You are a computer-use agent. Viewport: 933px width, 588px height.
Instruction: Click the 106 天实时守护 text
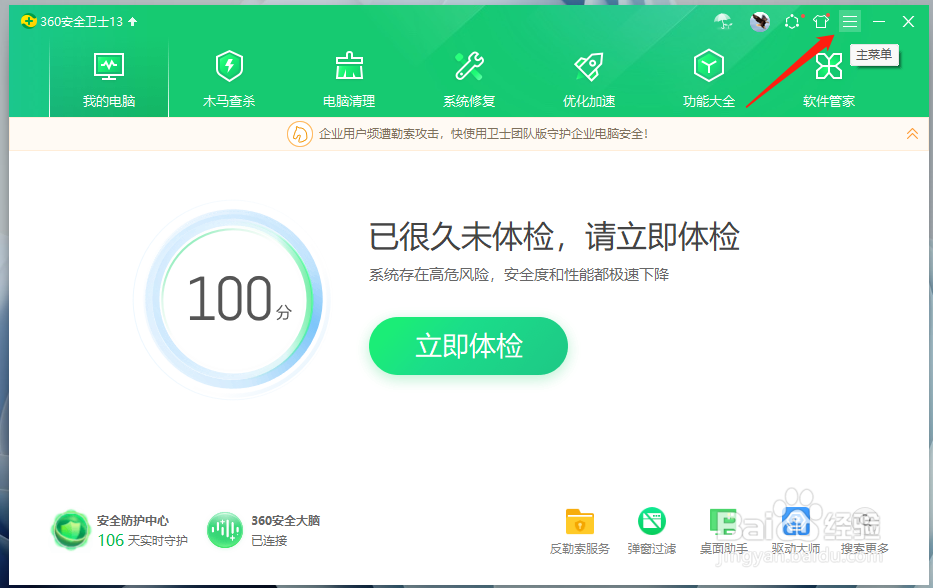pyautogui.click(x=143, y=540)
